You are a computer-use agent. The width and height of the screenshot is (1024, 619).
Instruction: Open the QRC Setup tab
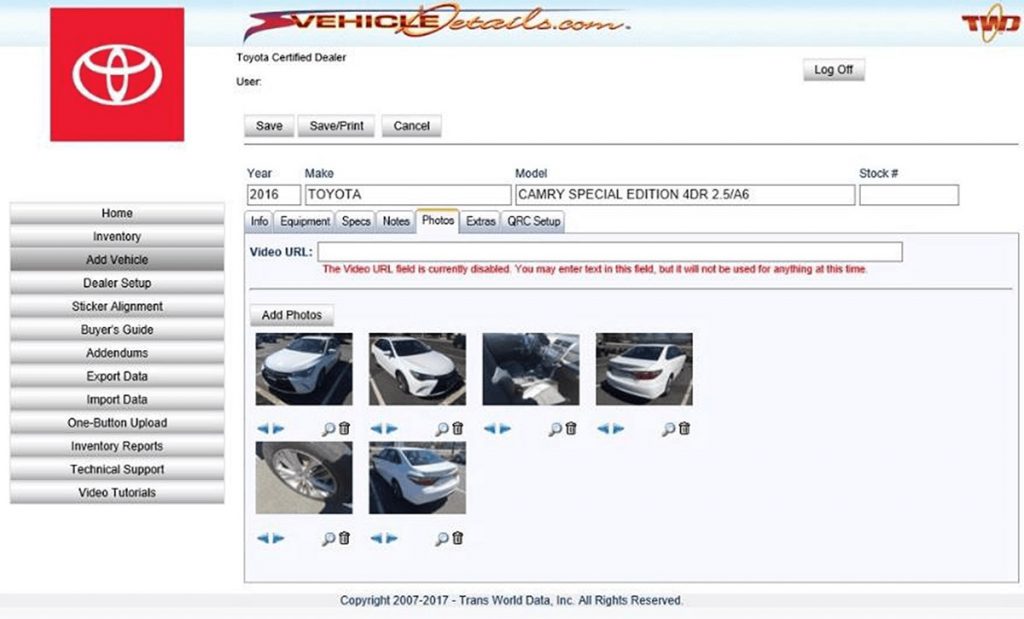[x=533, y=221]
